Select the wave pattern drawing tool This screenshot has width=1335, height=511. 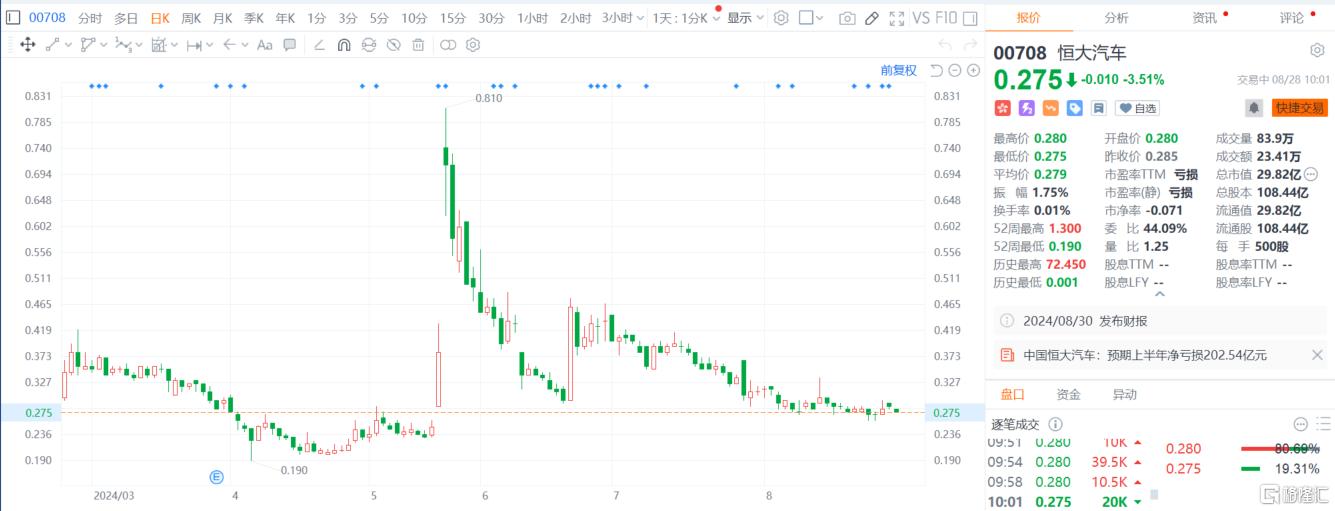[123, 44]
